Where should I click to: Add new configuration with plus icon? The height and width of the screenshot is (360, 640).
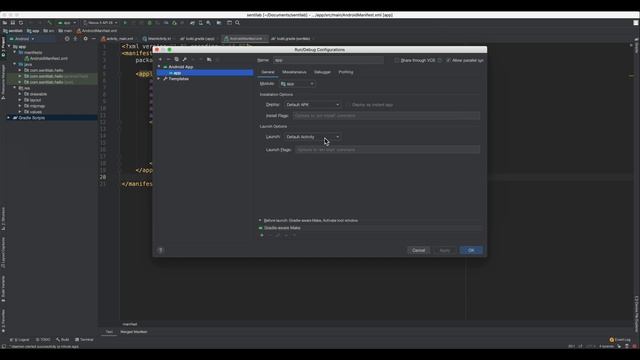point(160,60)
